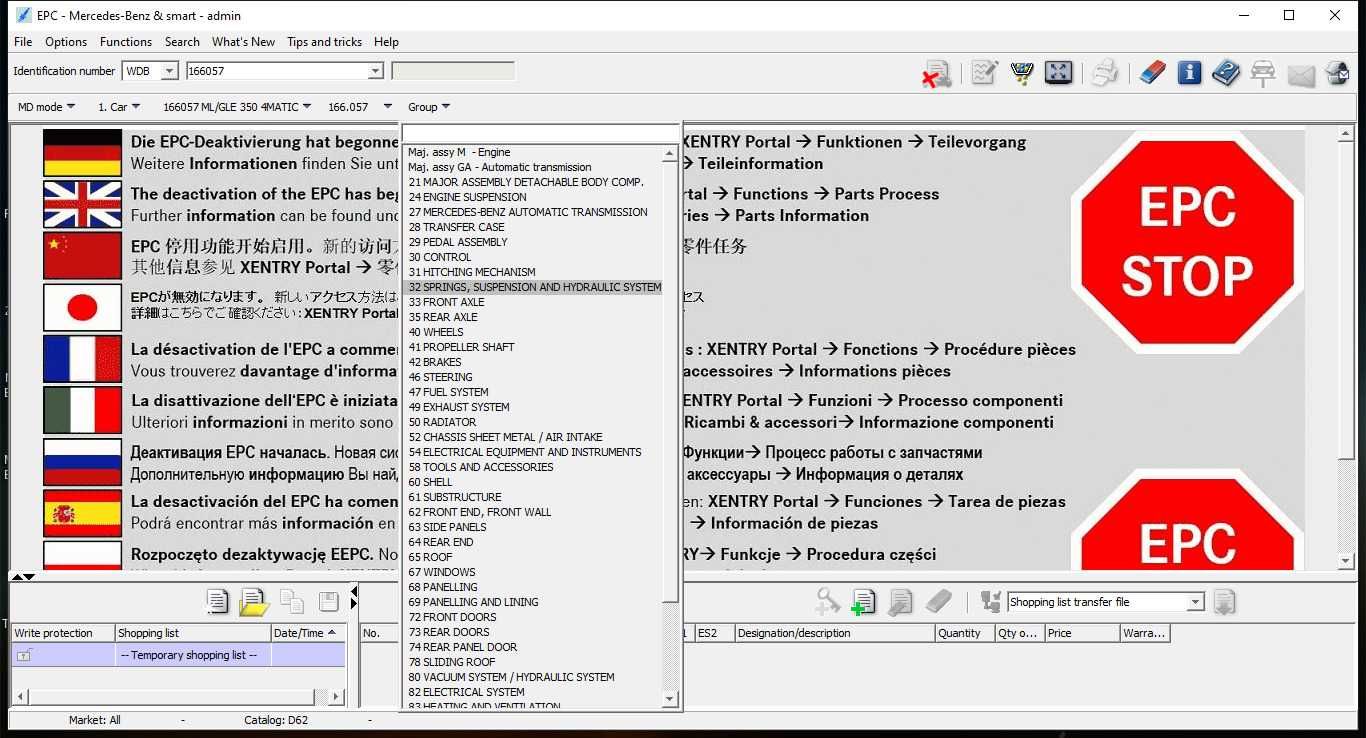The width and height of the screenshot is (1366, 738).
Task: Collapse panel with left black arrow
Action: click(x=354, y=590)
